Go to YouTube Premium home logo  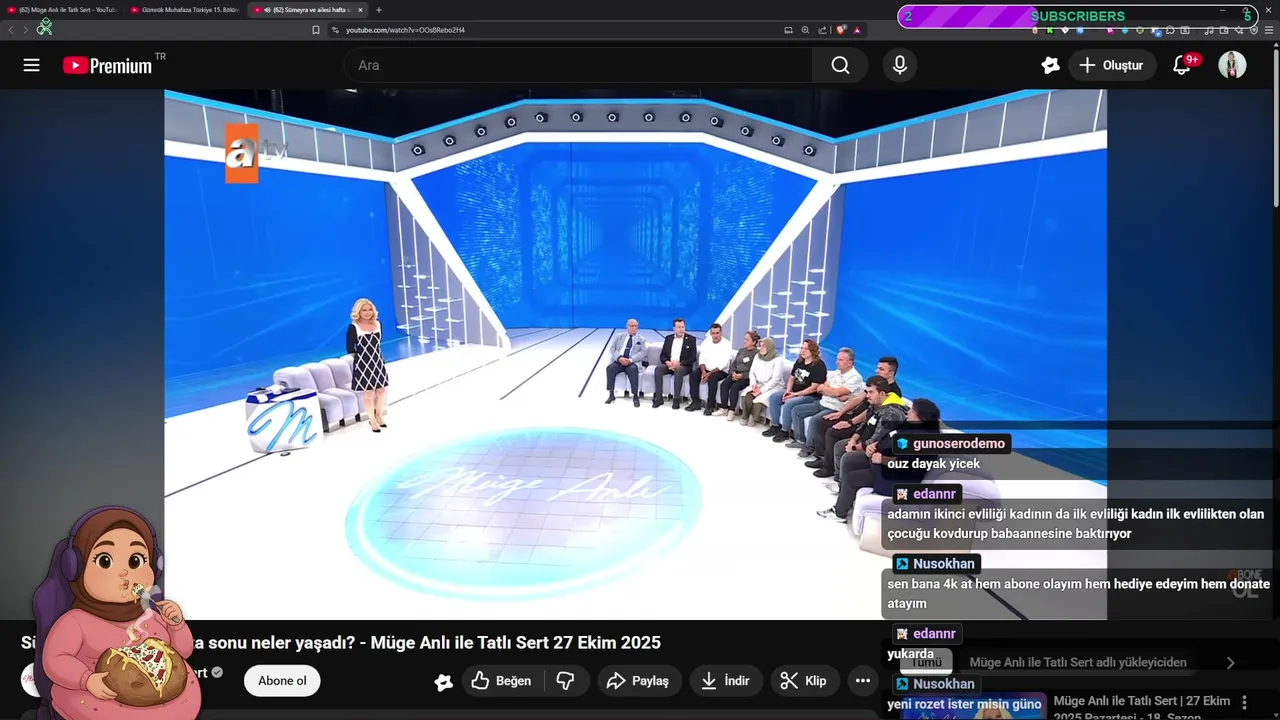click(107, 65)
